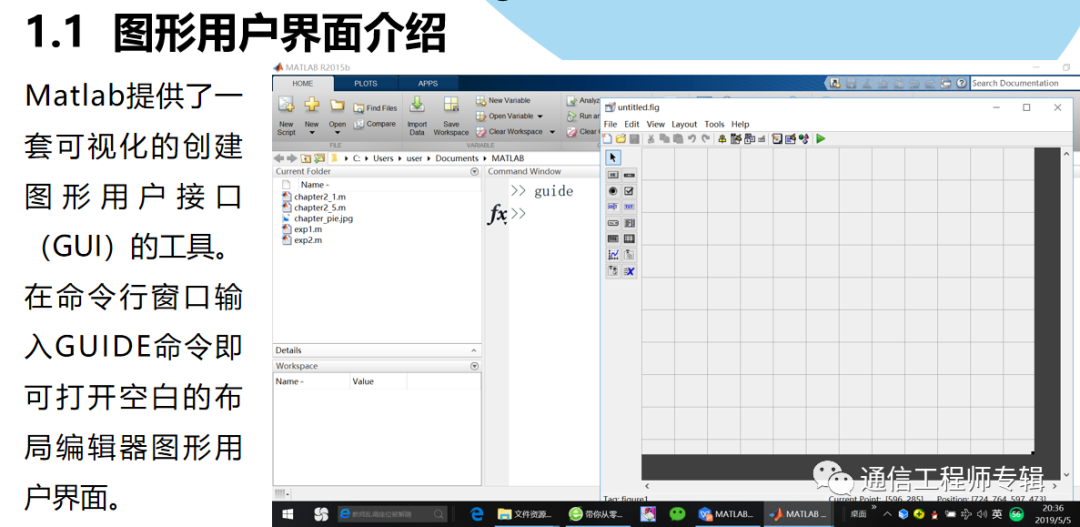Pick the Toggle Button component in palette
Image resolution: width=1080 pixels, height=527 pixels.
(x=613, y=239)
